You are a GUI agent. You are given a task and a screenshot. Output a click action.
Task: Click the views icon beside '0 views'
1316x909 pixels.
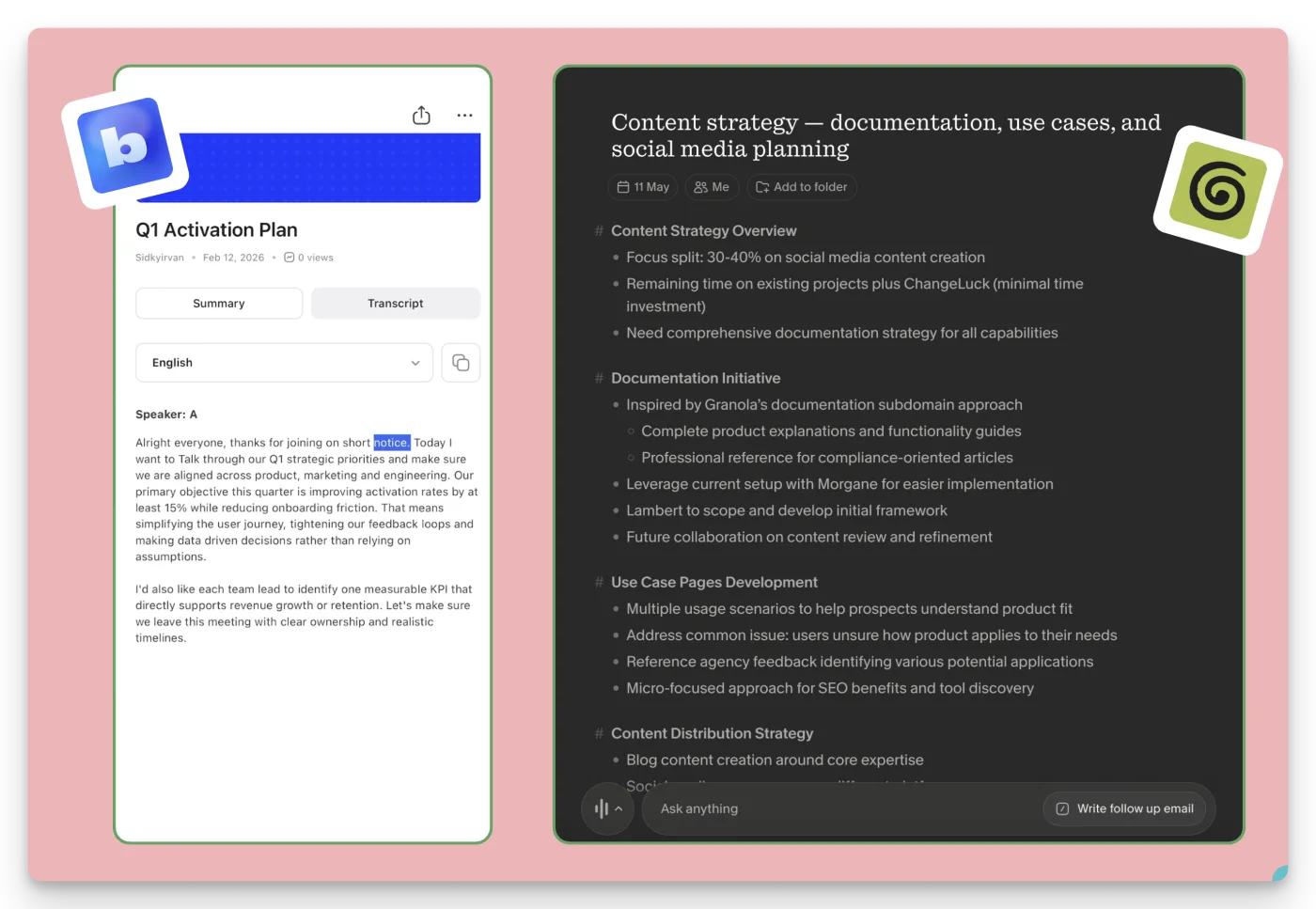click(289, 258)
